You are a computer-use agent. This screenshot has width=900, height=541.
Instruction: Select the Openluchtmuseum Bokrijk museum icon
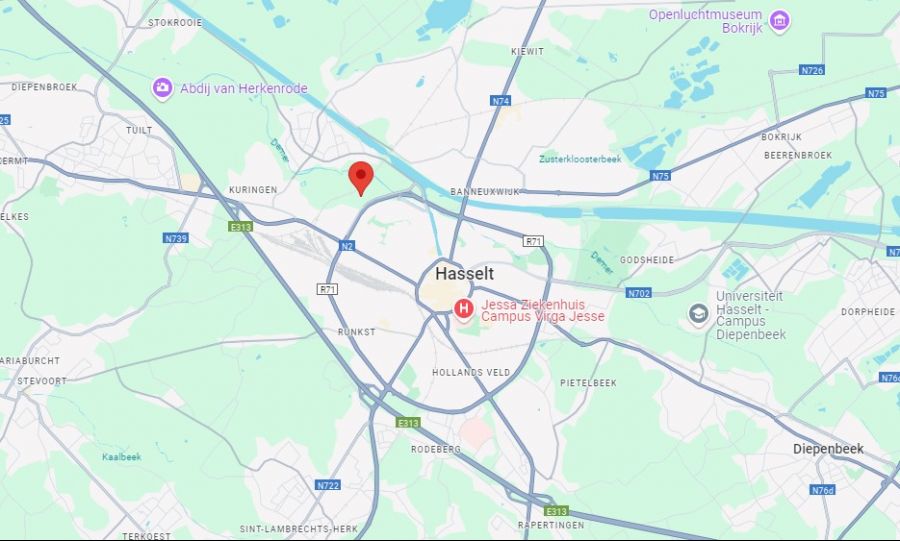(779, 21)
